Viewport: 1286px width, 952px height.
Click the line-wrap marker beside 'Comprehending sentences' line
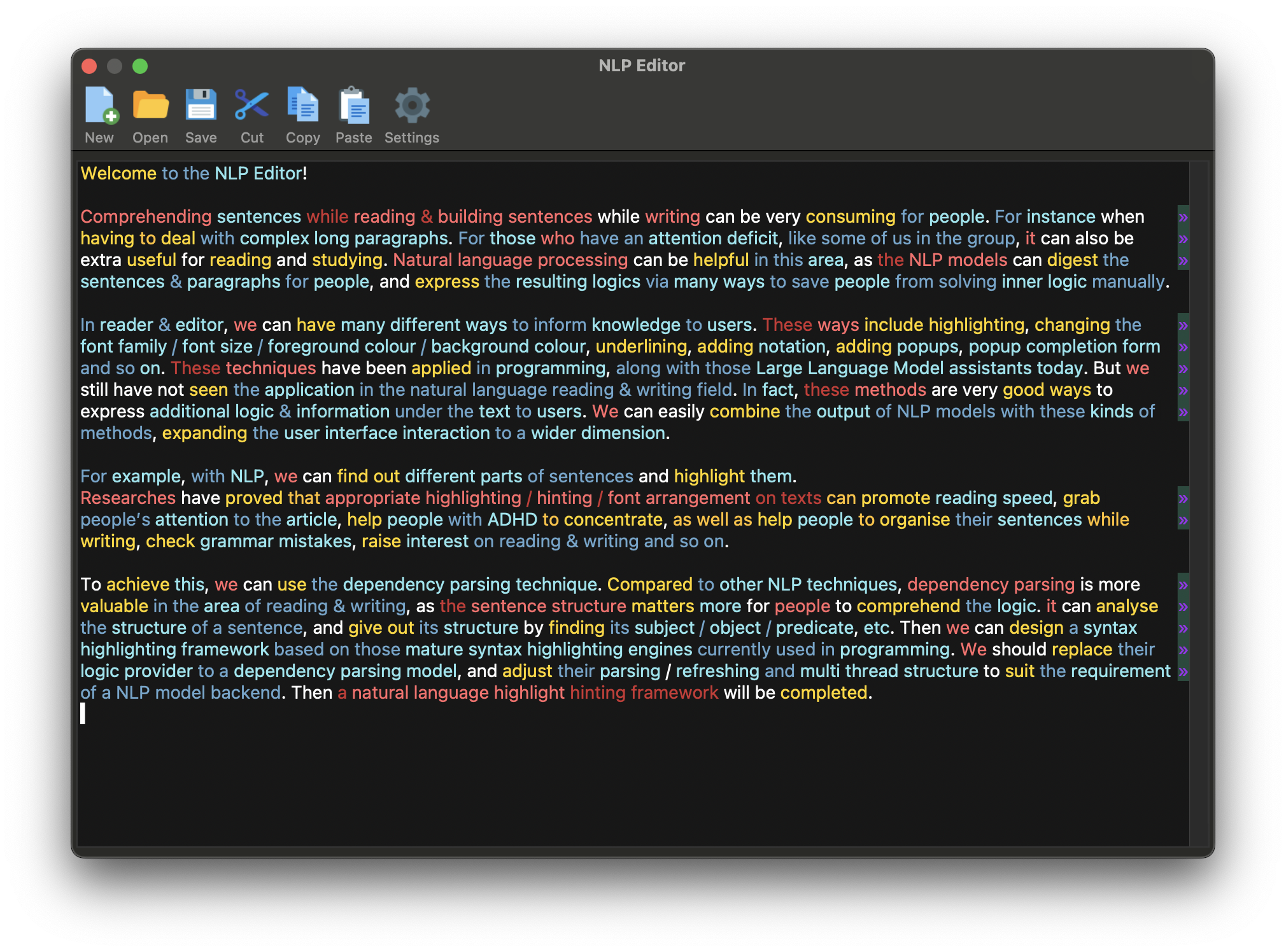[1183, 217]
